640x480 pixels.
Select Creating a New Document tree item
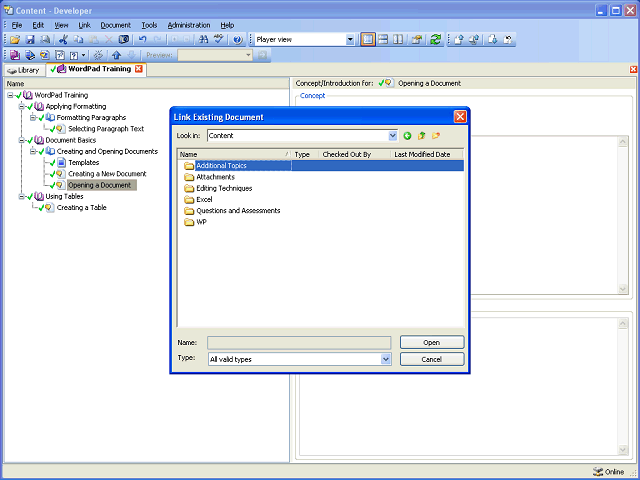tap(107, 174)
